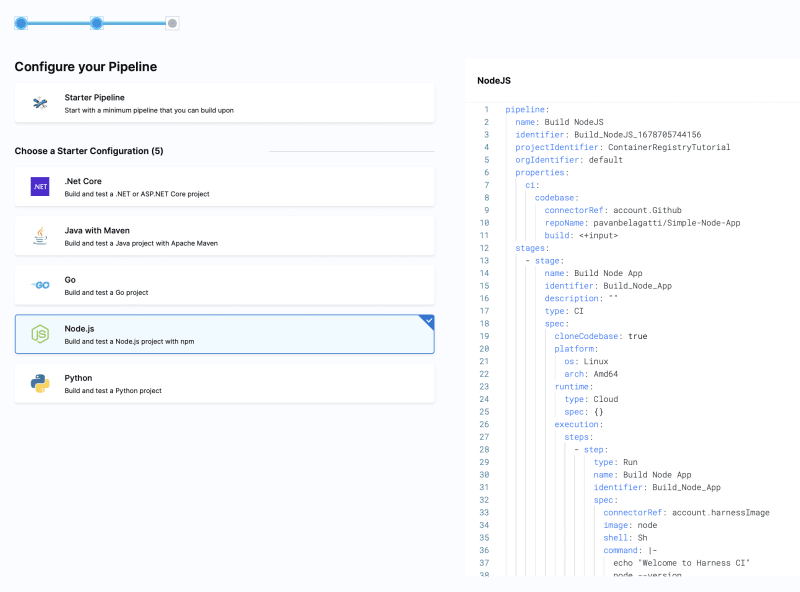Click line number 12 beside 'stages:'

coord(484,248)
